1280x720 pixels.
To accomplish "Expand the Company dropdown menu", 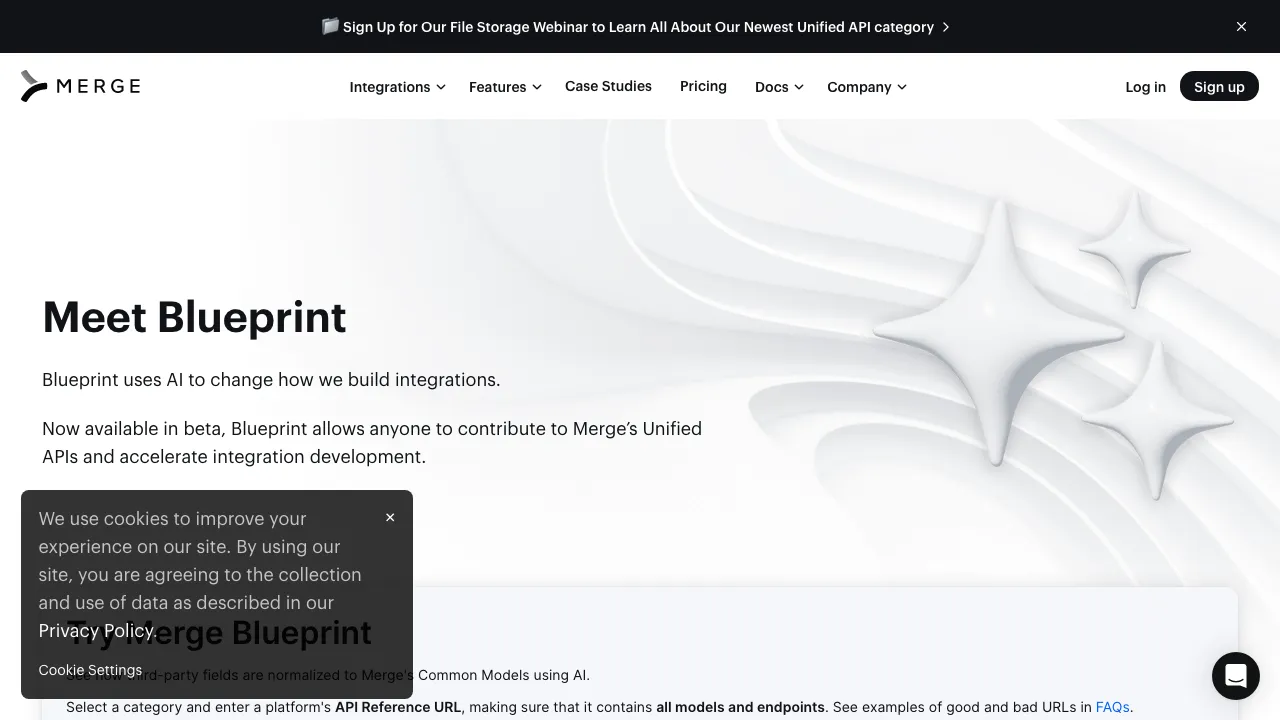I will coord(867,87).
